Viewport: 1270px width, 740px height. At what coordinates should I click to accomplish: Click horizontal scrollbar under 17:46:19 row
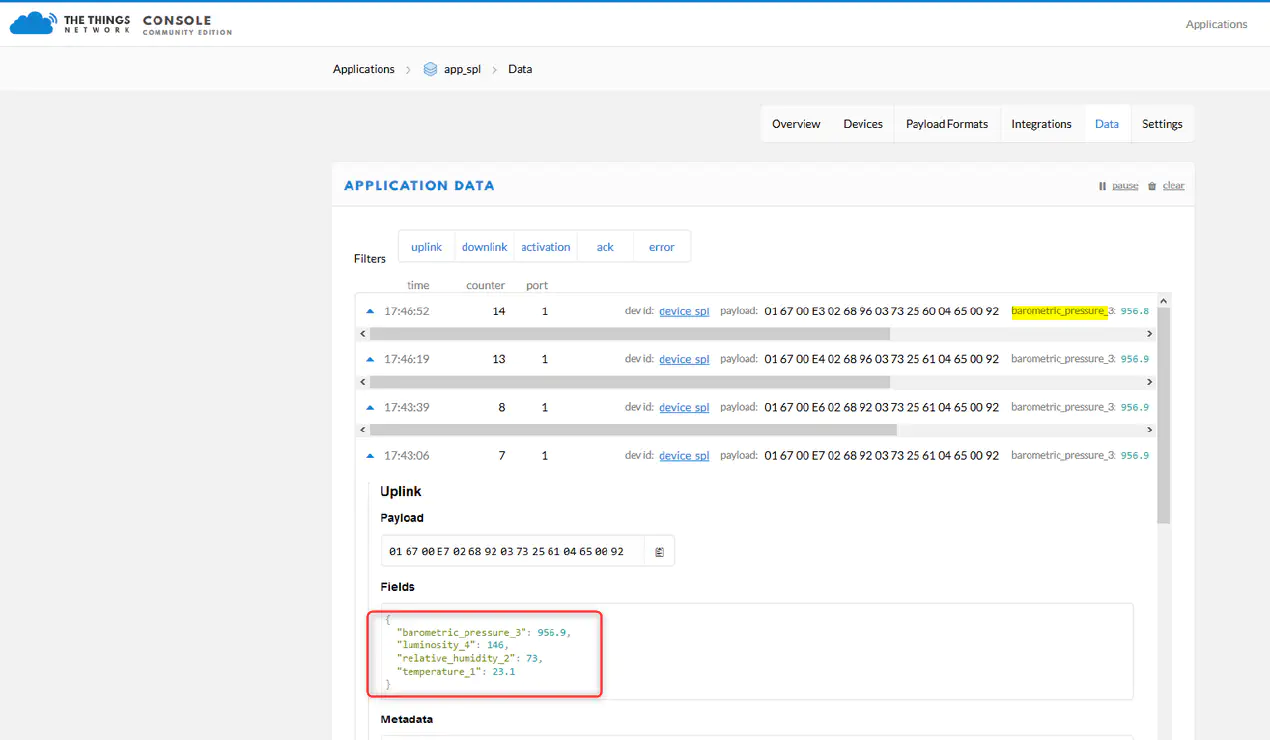[x=629, y=382]
